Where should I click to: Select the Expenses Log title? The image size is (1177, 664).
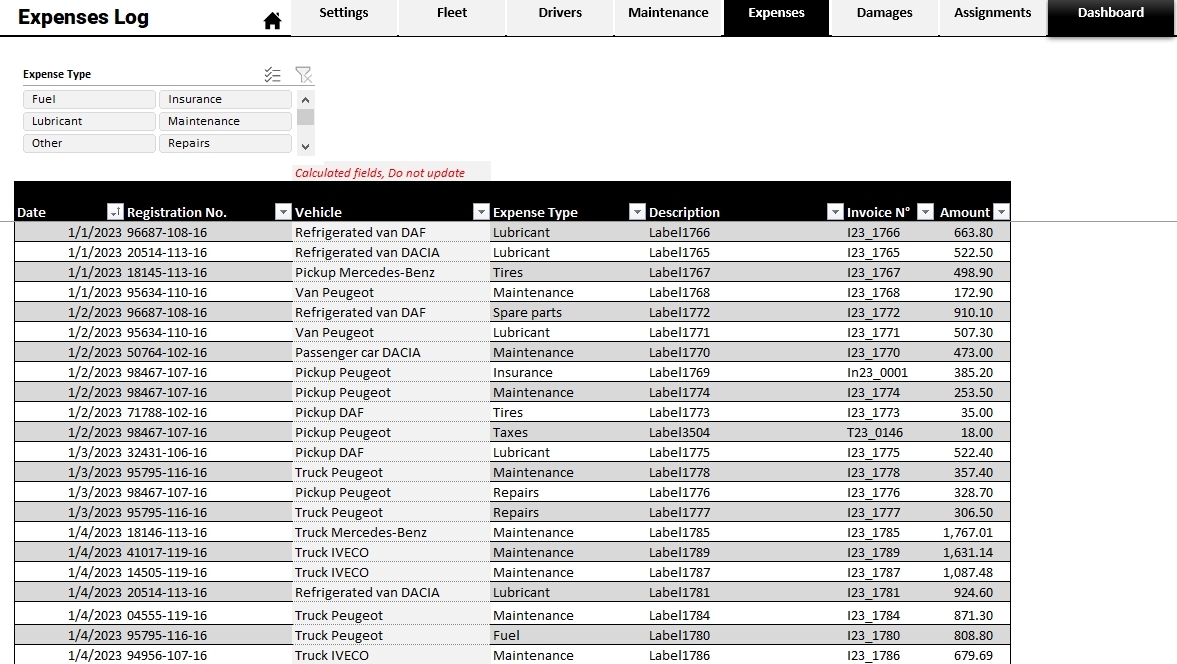[83, 17]
